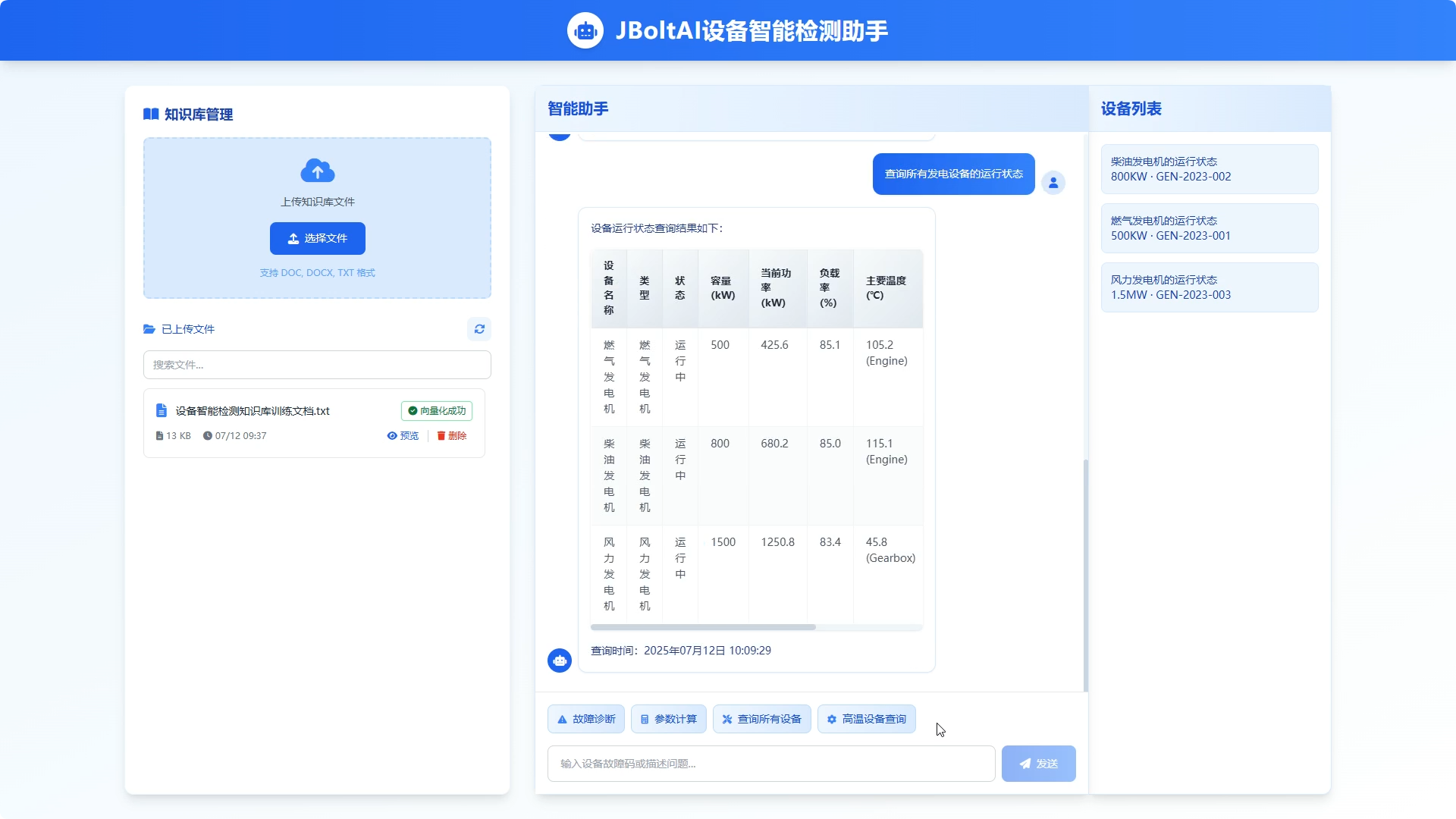Click the 智能助手 panel title

coord(578,108)
